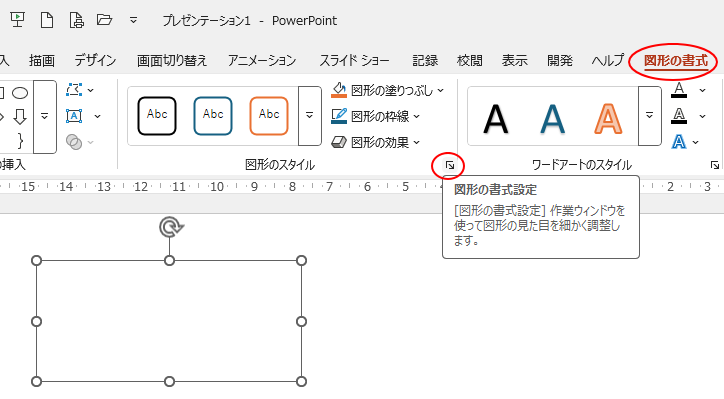
Task: Pick the oval shape in gallery
Action: tap(20, 93)
